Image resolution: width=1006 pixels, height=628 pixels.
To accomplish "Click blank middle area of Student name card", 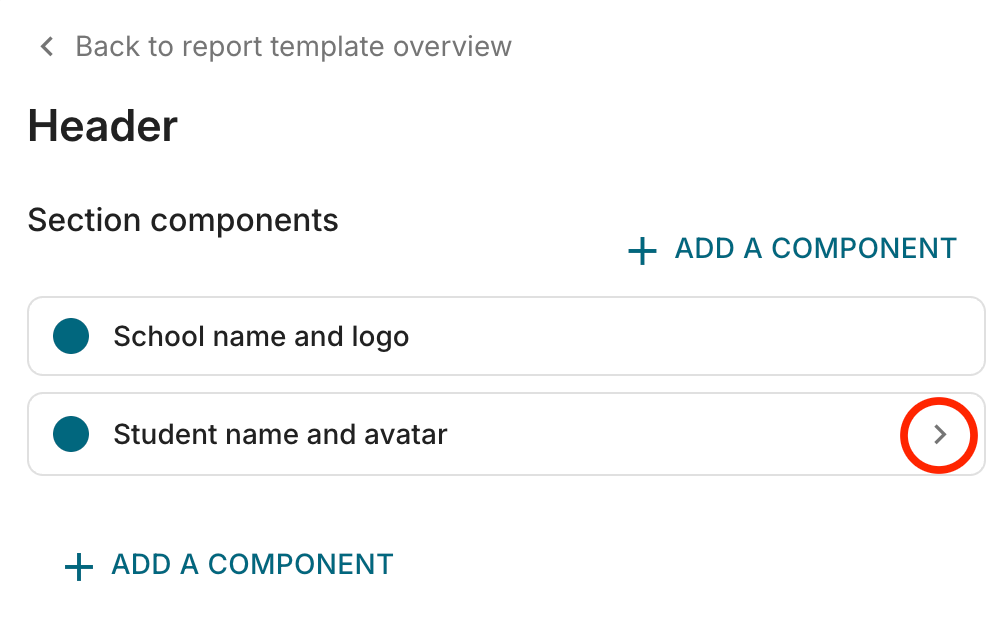I will pos(674,434).
